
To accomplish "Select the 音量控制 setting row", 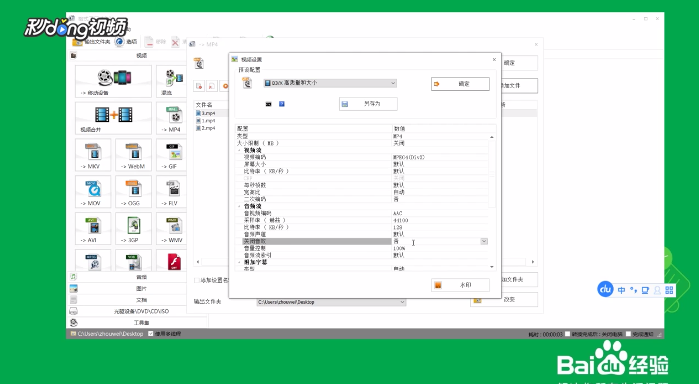I will [x=362, y=248].
